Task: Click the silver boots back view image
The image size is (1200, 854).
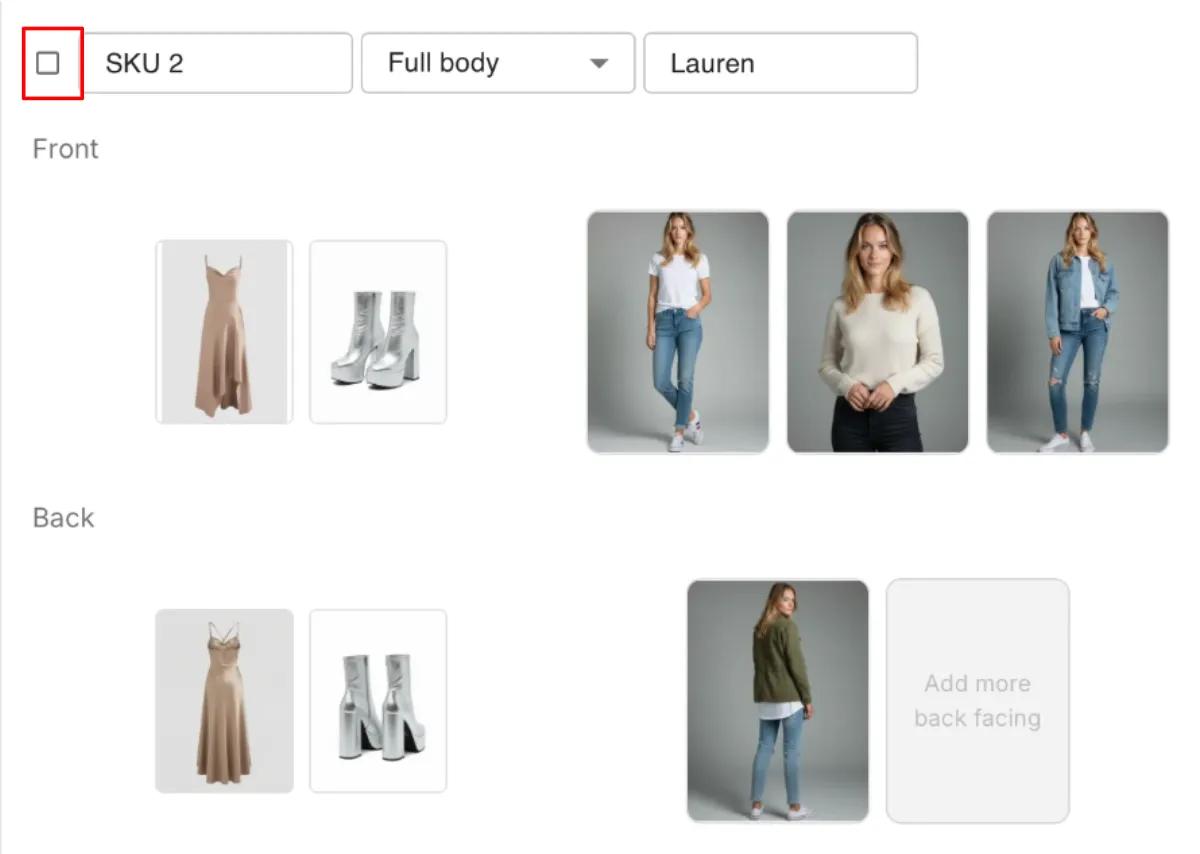Action: (x=378, y=700)
